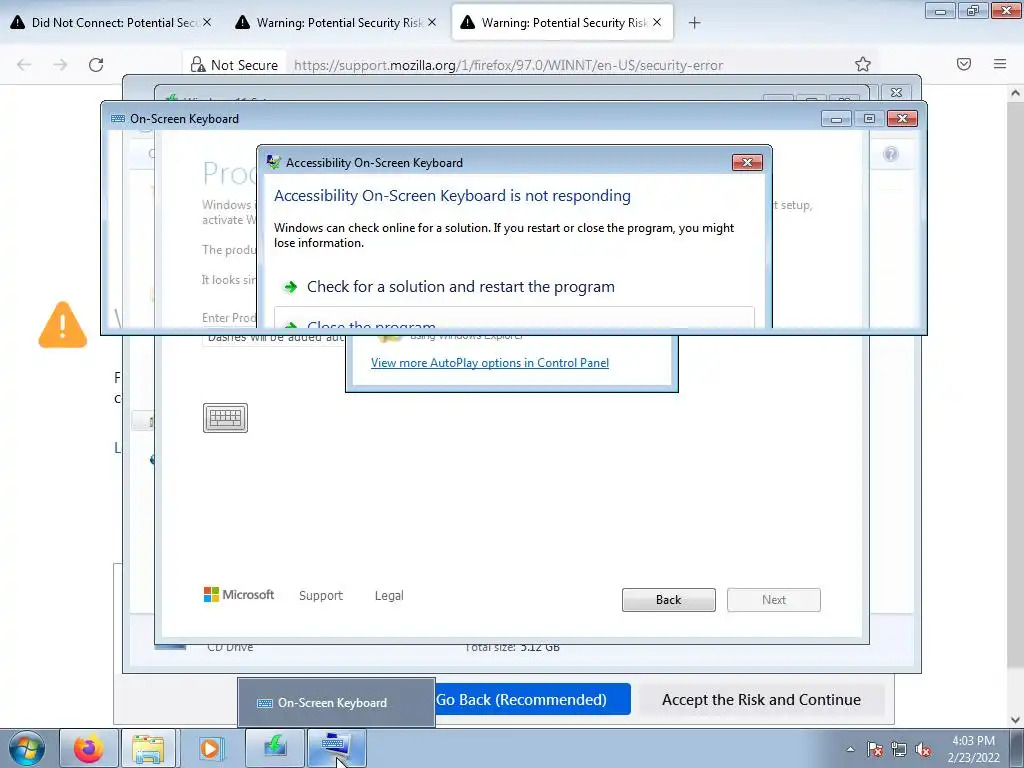Select the On-Screen Keyboard taskbar preview
The image size is (1024, 768).
point(336,703)
